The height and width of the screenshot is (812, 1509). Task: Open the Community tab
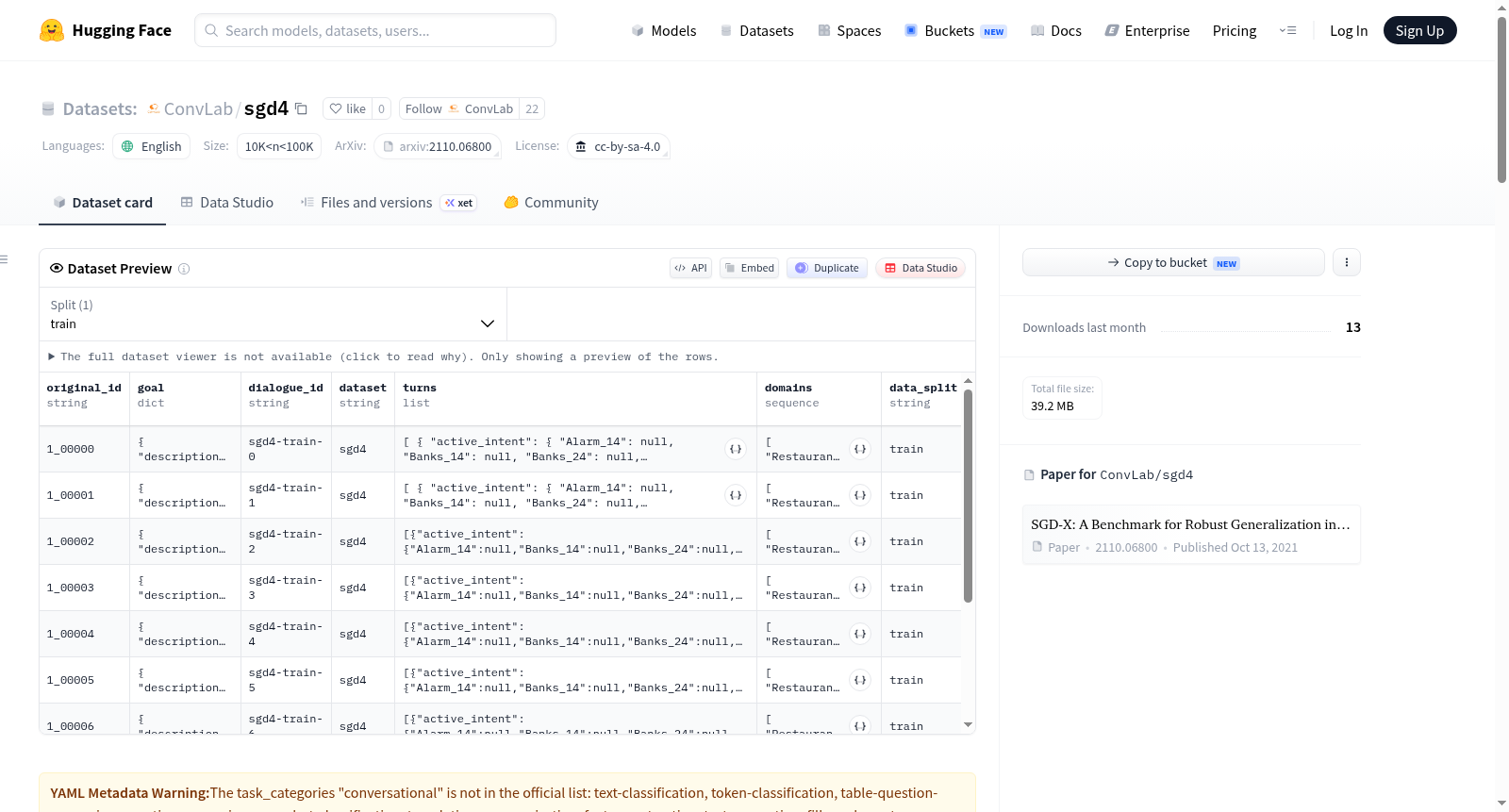click(x=551, y=202)
